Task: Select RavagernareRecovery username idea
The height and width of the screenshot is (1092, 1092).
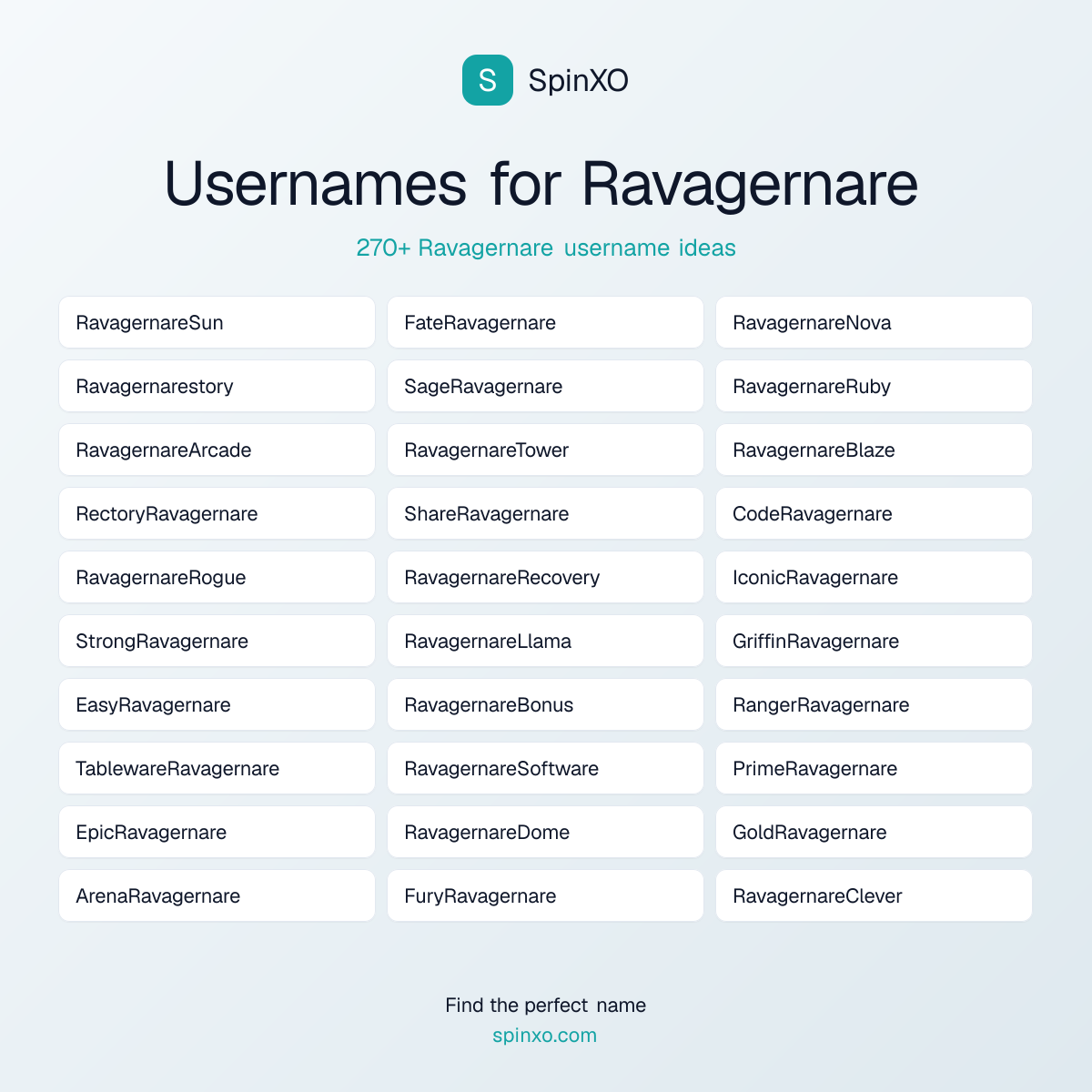Action: (545, 577)
